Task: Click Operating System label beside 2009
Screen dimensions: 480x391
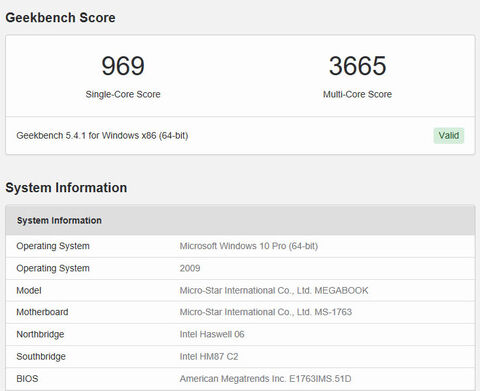Action: click(x=53, y=268)
